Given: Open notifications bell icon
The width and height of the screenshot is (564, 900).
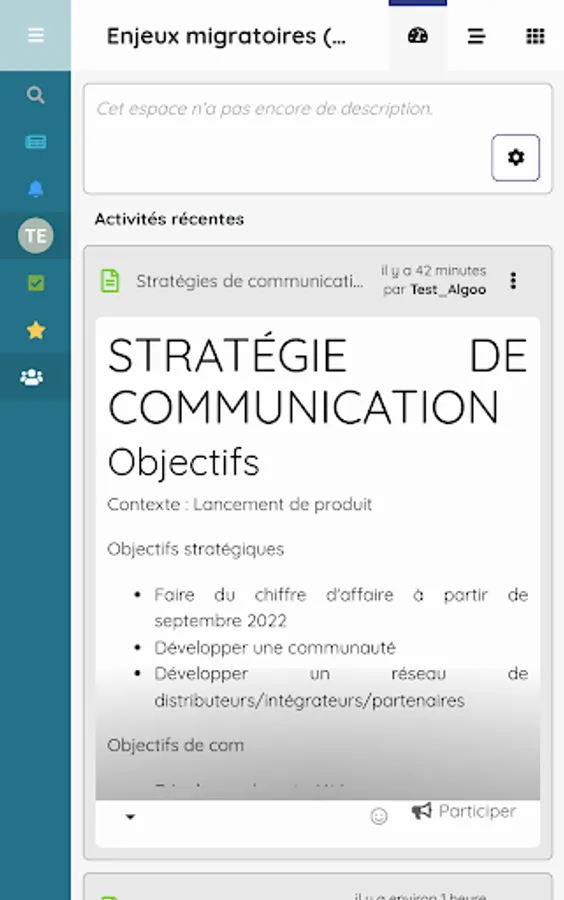Looking at the screenshot, I should [36, 188].
